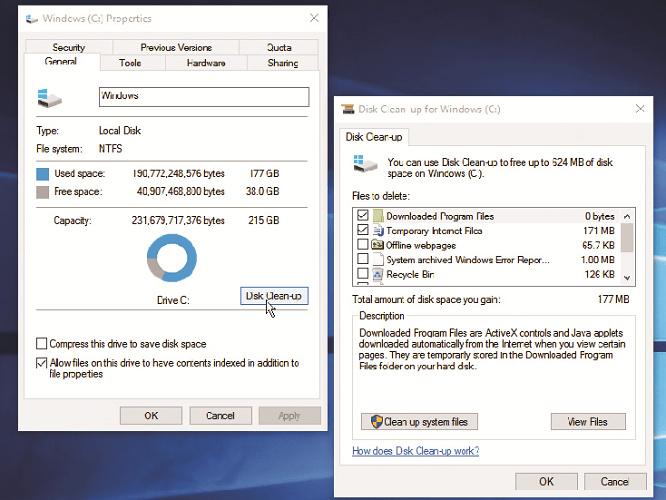Click the View Files button
666x500 pixels.
point(588,422)
